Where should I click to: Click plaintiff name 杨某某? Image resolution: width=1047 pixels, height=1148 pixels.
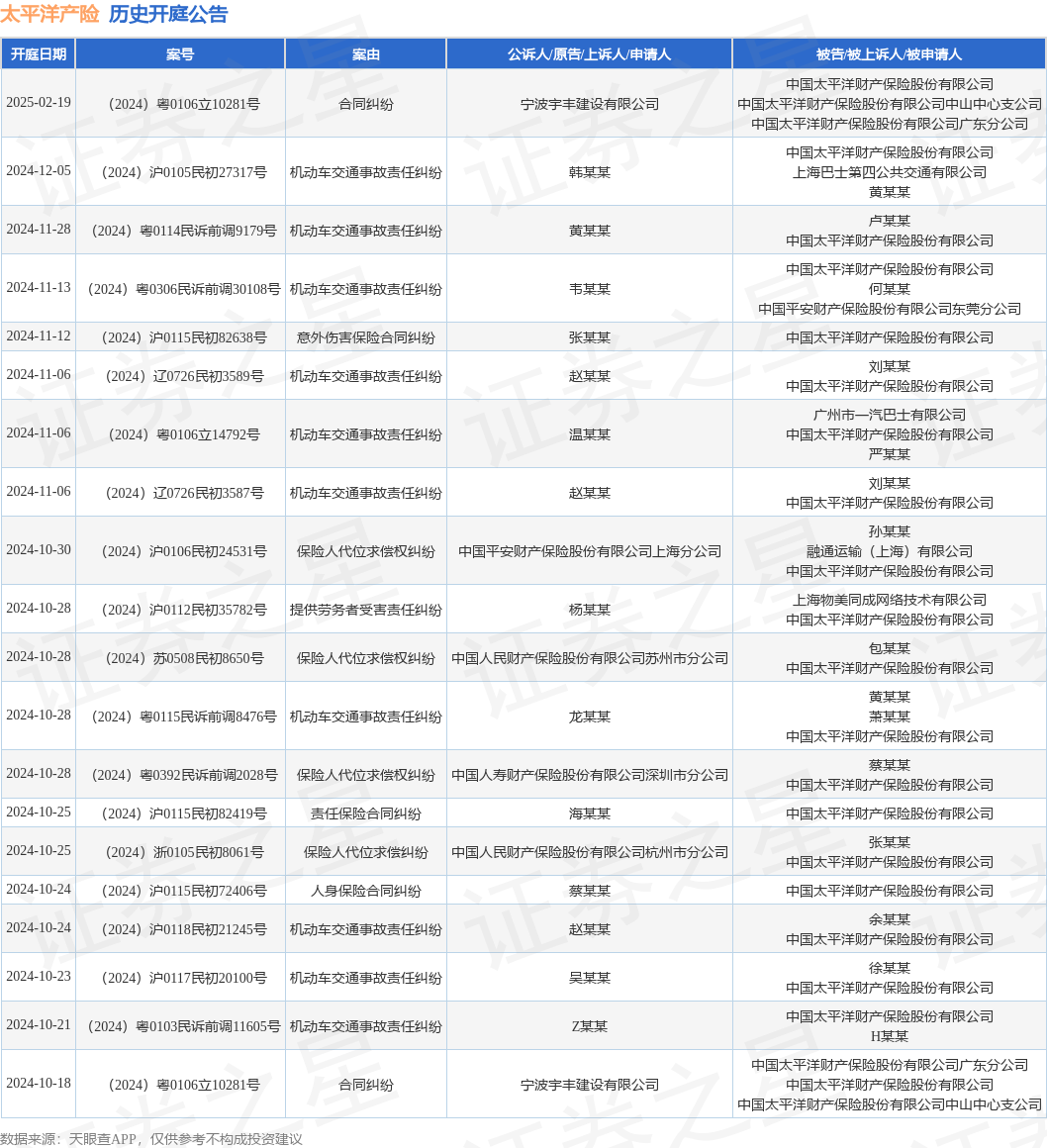click(590, 610)
